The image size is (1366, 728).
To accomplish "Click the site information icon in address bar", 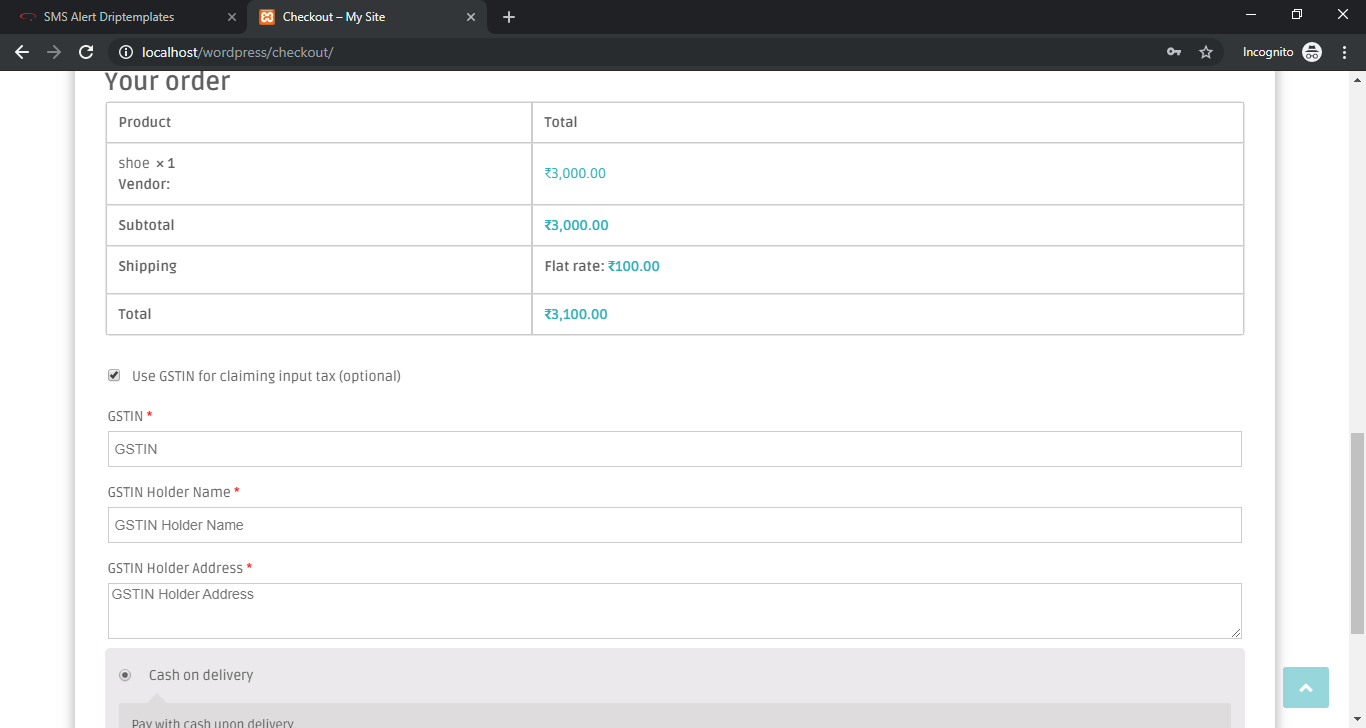I will 126,52.
